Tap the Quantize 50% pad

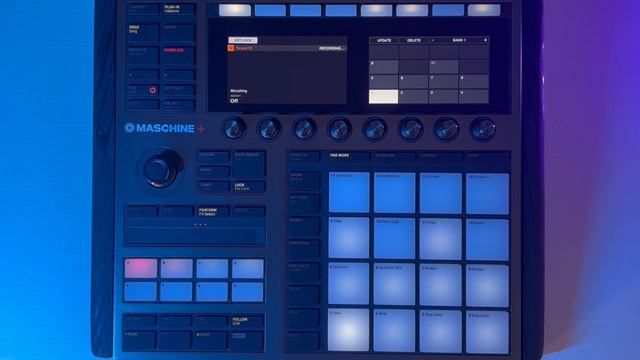point(394,284)
